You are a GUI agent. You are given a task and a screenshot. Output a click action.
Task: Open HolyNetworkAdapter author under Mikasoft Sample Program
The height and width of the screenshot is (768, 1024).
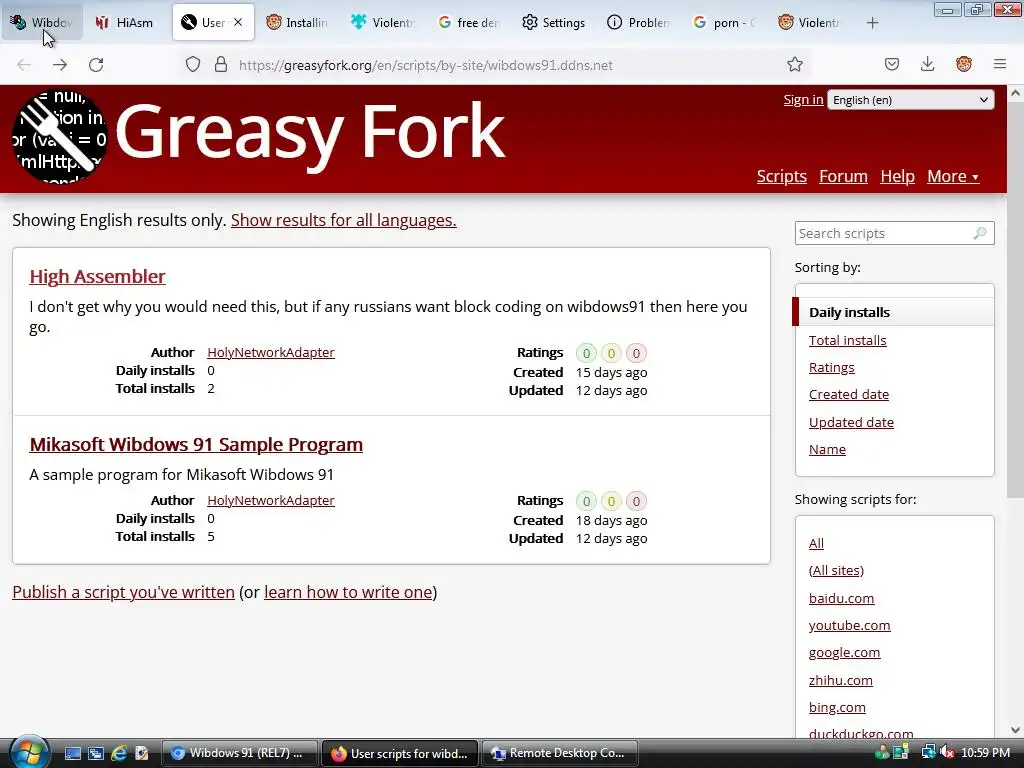coord(271,500)
